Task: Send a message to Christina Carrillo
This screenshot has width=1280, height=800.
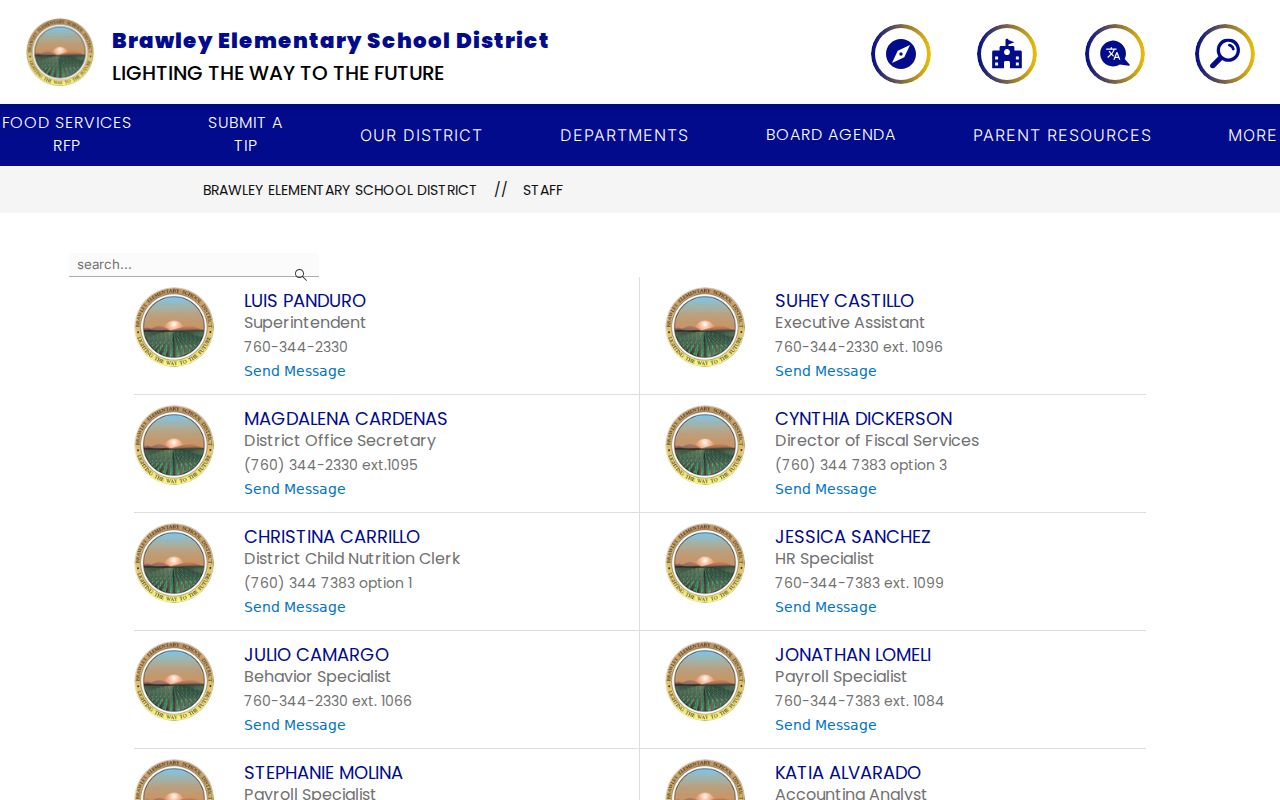Action: pyautogui.click(x=295, y=607)
